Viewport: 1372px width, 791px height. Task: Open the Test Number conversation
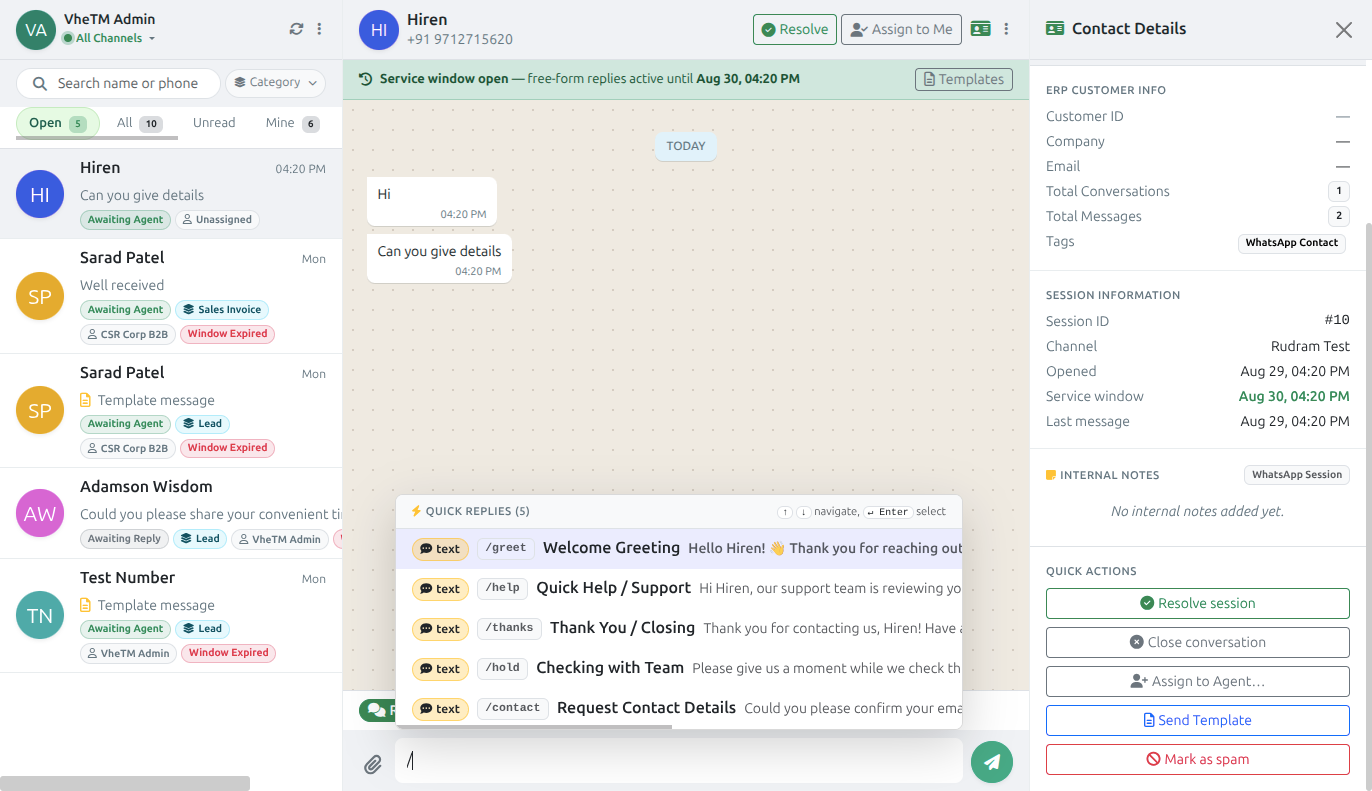pos(171,615)
